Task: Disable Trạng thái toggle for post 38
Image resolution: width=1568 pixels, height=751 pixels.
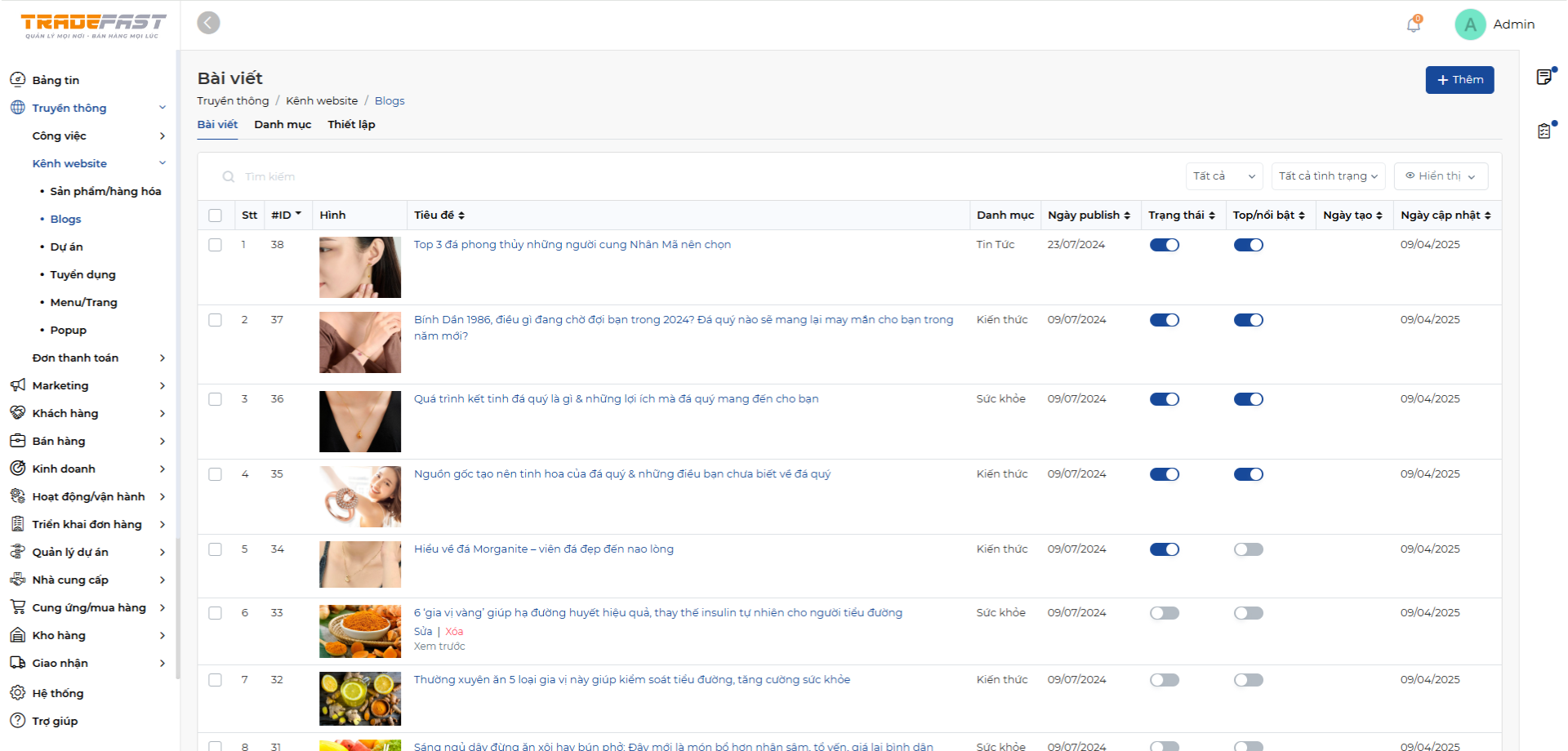Action: tap(1165, 245)
